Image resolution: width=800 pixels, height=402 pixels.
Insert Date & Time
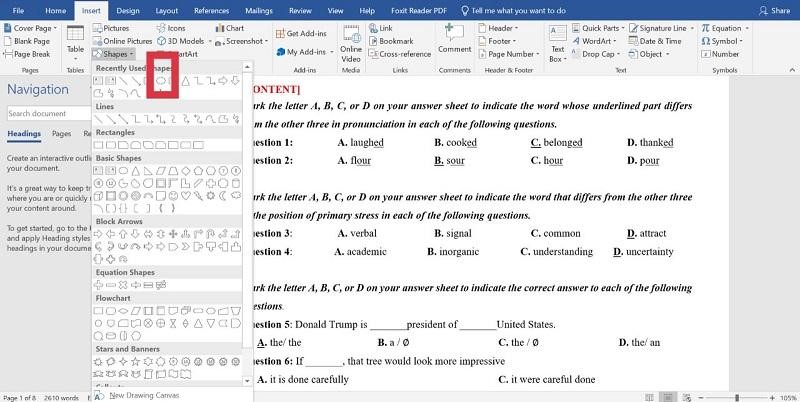tap(655, 41)
